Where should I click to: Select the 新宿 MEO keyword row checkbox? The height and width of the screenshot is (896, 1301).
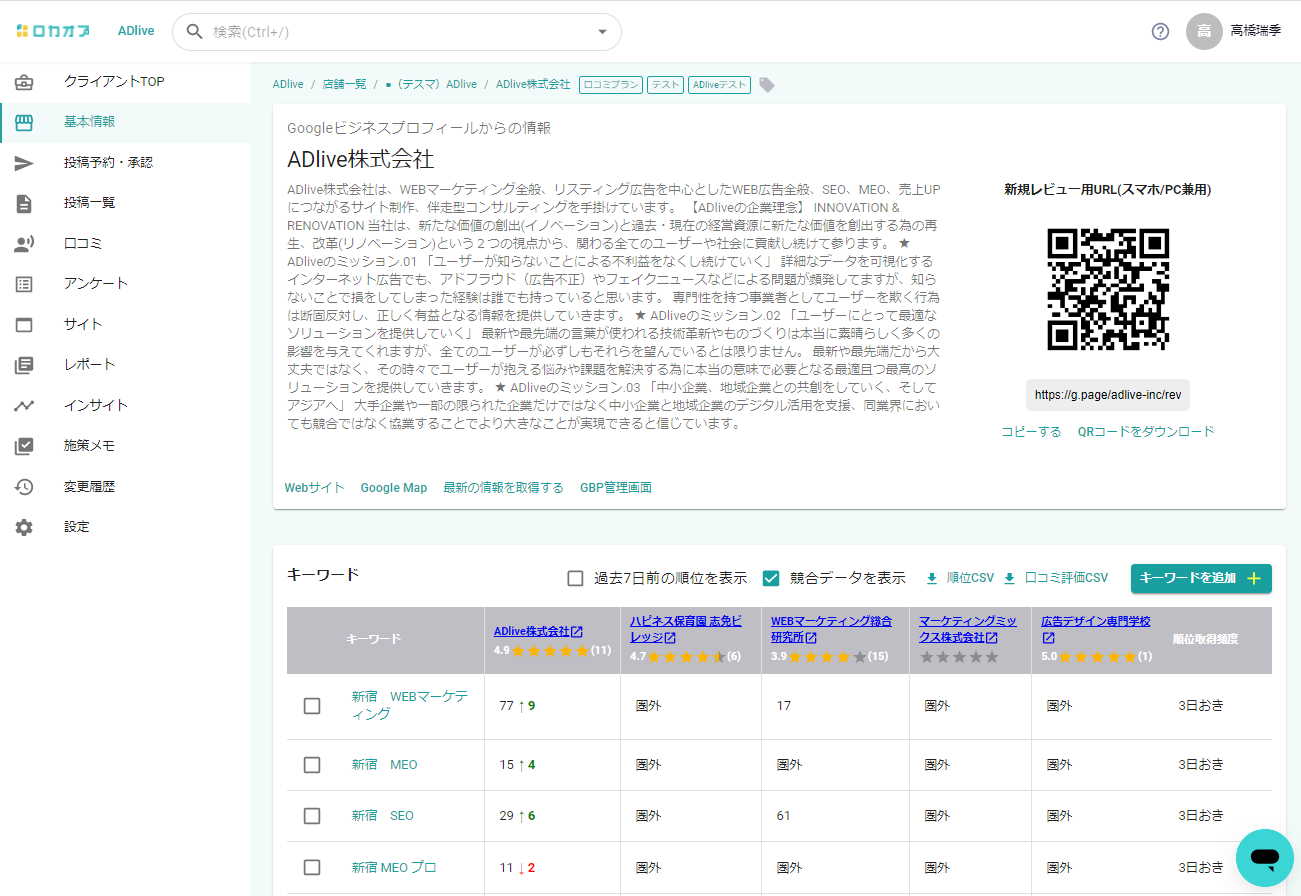click(x=312, y=765)
